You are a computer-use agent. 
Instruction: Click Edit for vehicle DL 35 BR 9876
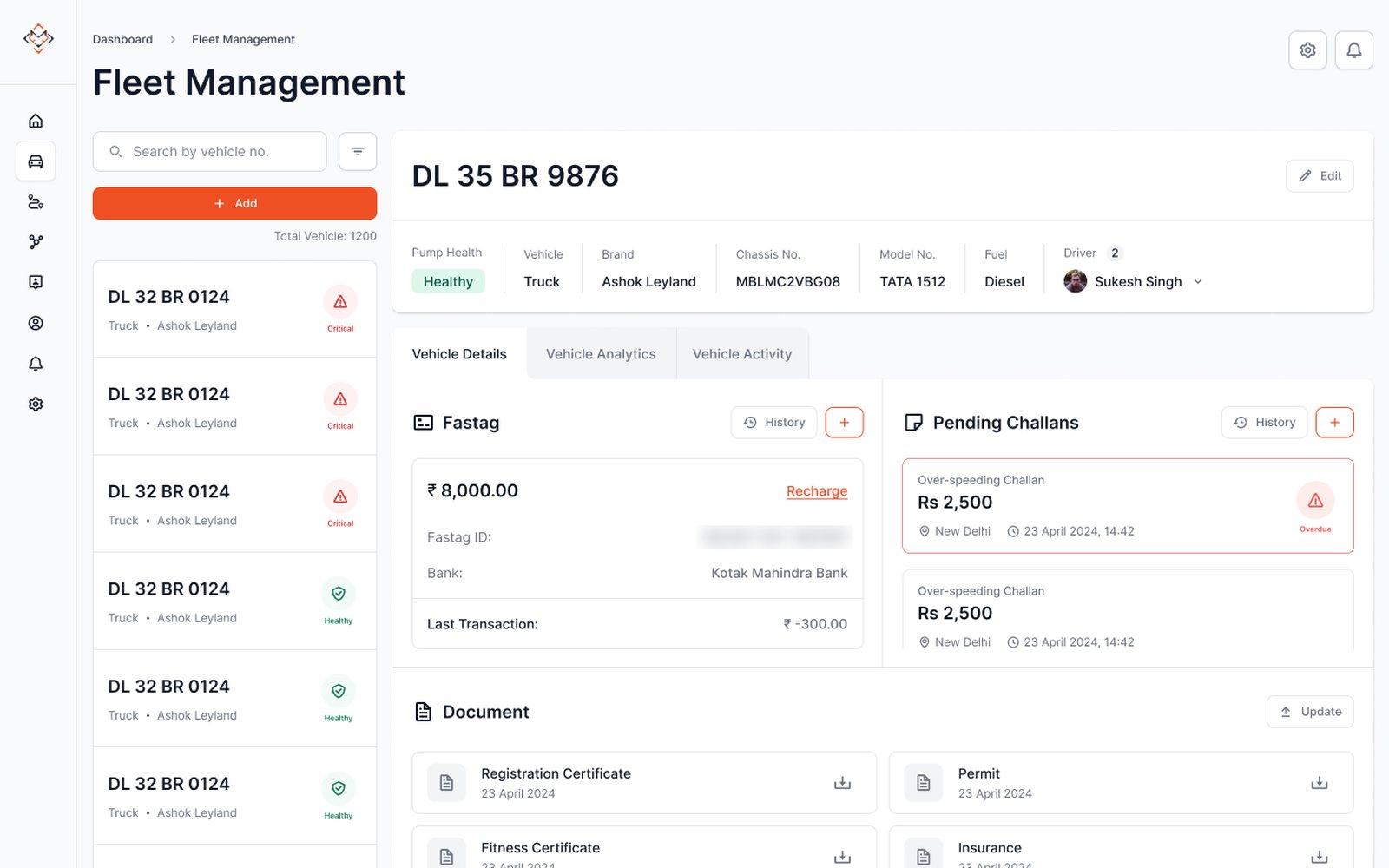[x=1320, y=176]
